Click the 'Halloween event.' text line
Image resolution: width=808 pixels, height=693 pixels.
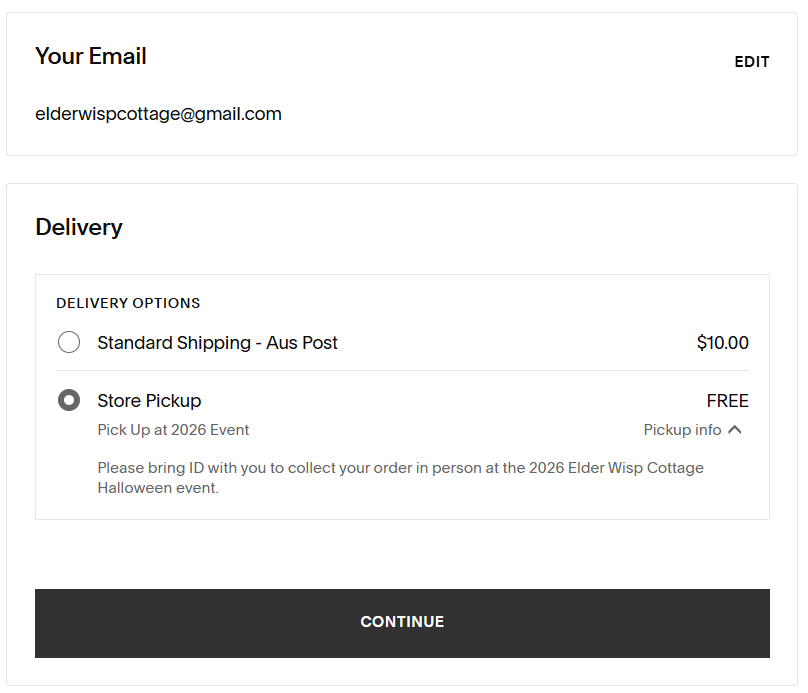[158, 488]
